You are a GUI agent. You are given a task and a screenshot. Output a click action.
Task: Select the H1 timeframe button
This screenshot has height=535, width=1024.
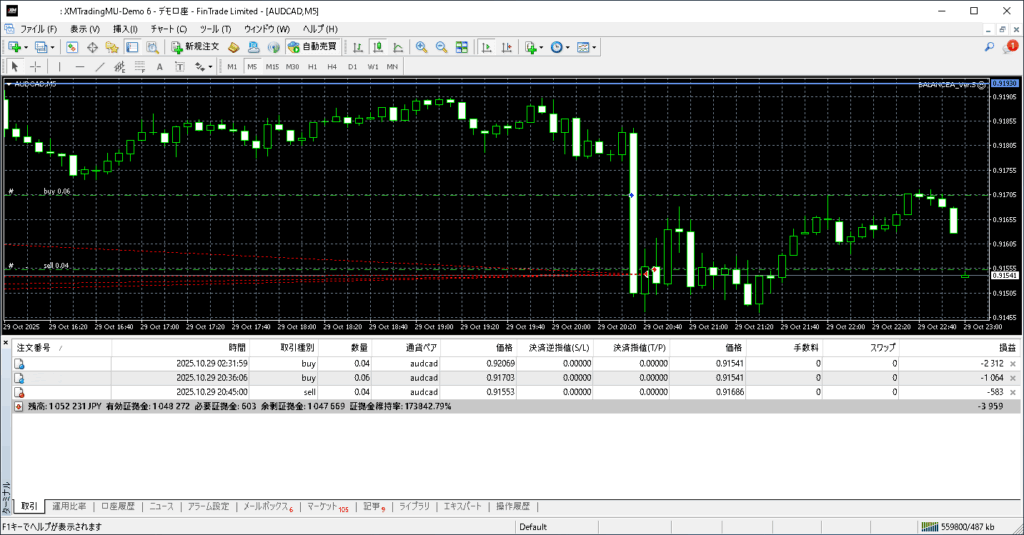click(x=312, y=66)
